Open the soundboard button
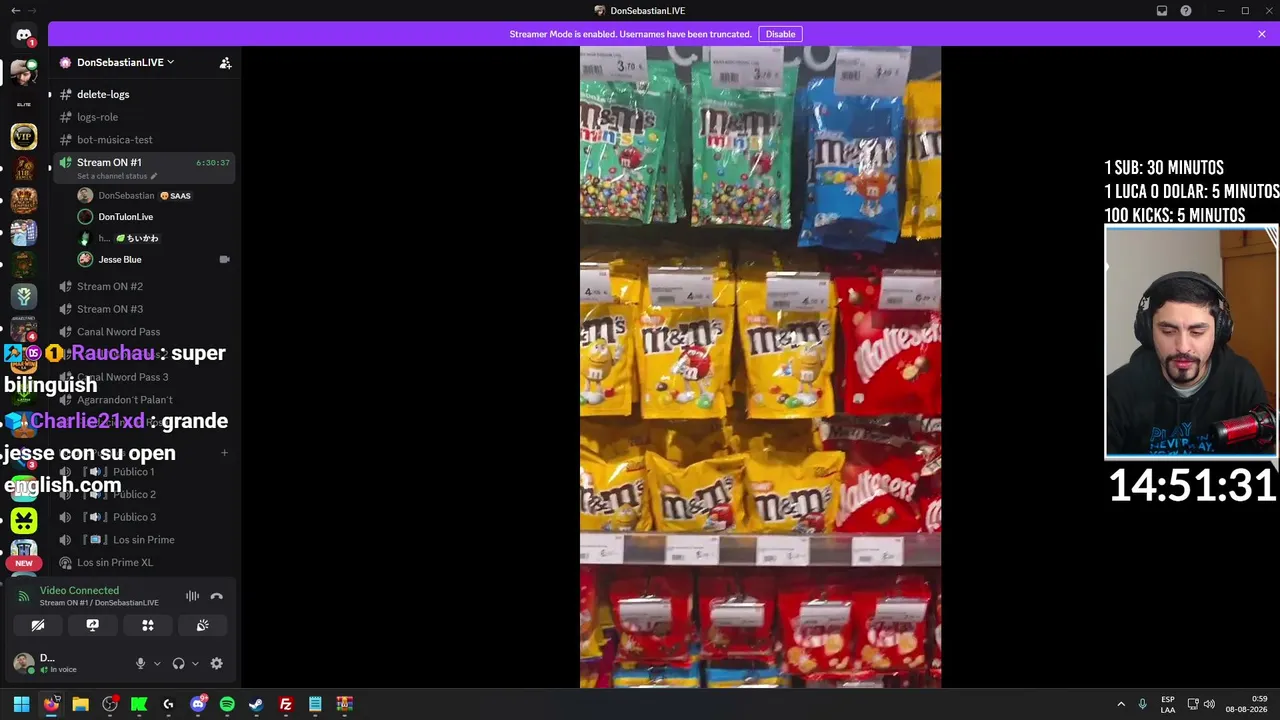 pyautogui.click(x=202, y=625)
